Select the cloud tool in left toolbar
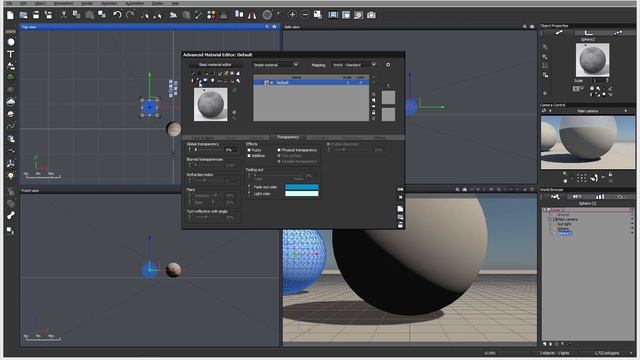 [x=11, y=101]
